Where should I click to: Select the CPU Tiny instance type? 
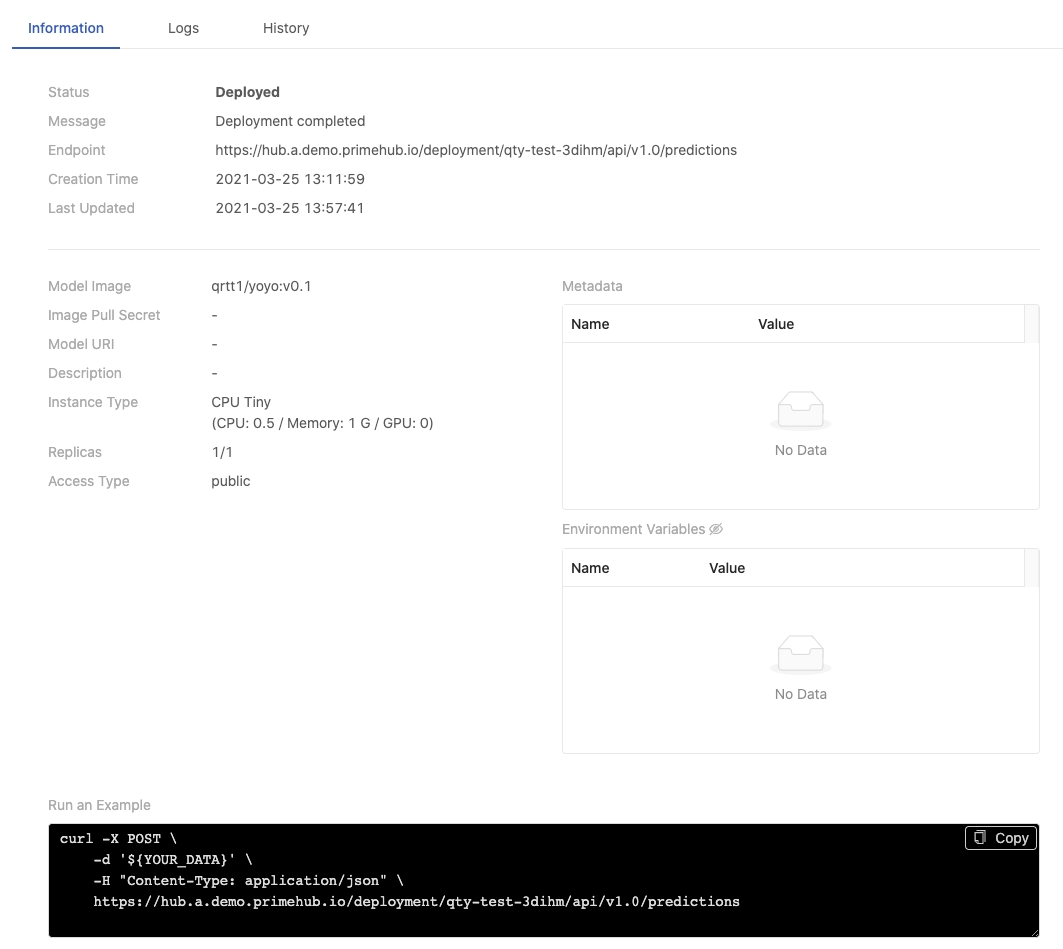pyautogui.click(x=241, y=402)
